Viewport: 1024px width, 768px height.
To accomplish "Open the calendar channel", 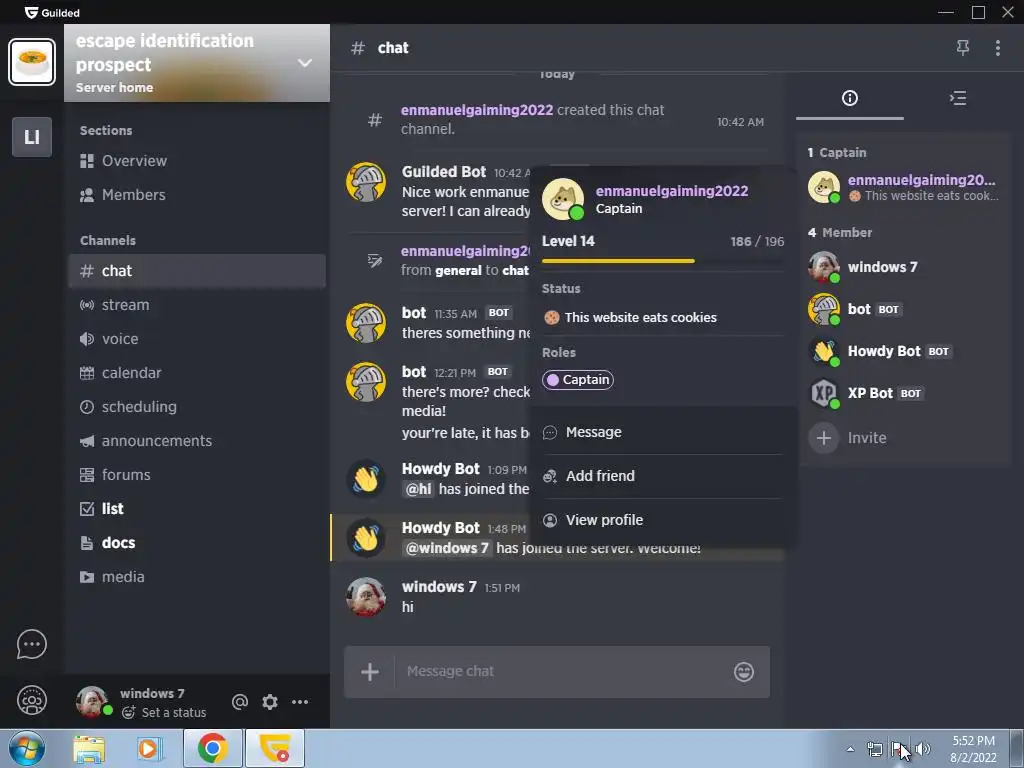I will (x=197, y=373).
